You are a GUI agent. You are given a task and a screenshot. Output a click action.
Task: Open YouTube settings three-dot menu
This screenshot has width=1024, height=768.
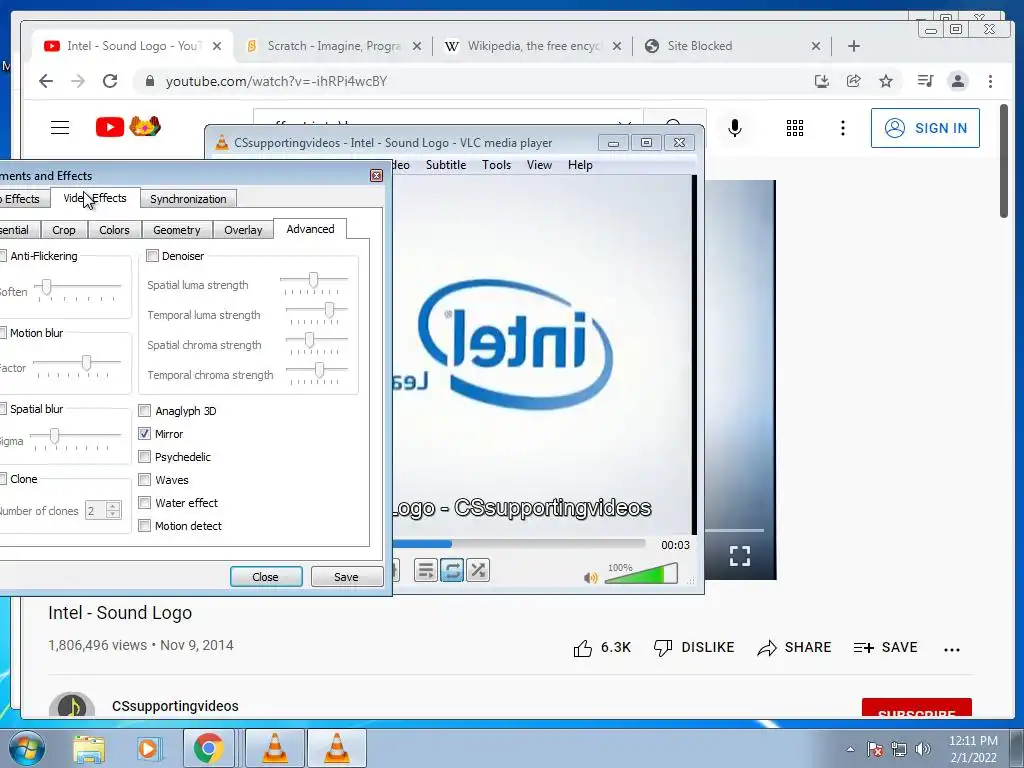tap(842, 128)
